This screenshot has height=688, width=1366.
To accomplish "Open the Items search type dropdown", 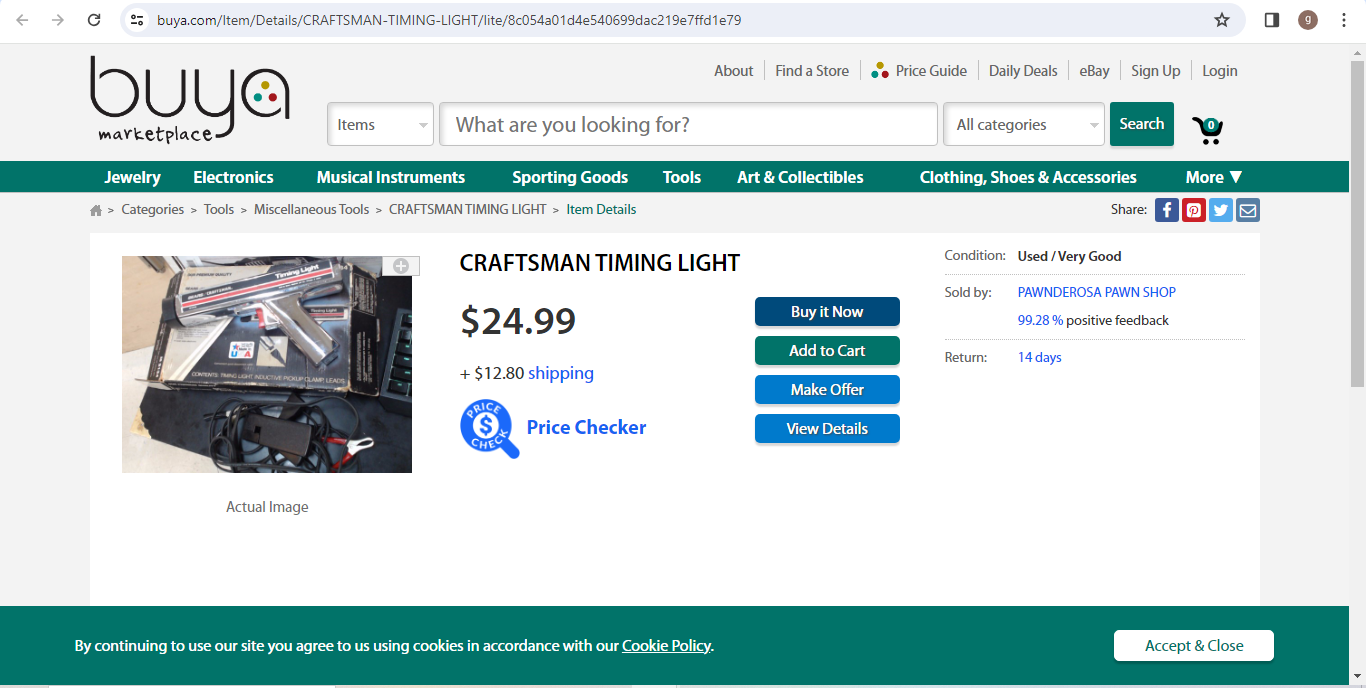I will [381, 125].
